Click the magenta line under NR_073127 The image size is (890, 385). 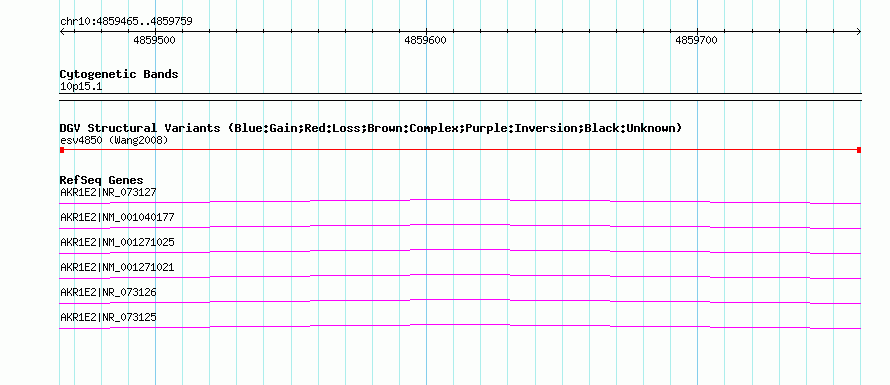coord(460,201)
